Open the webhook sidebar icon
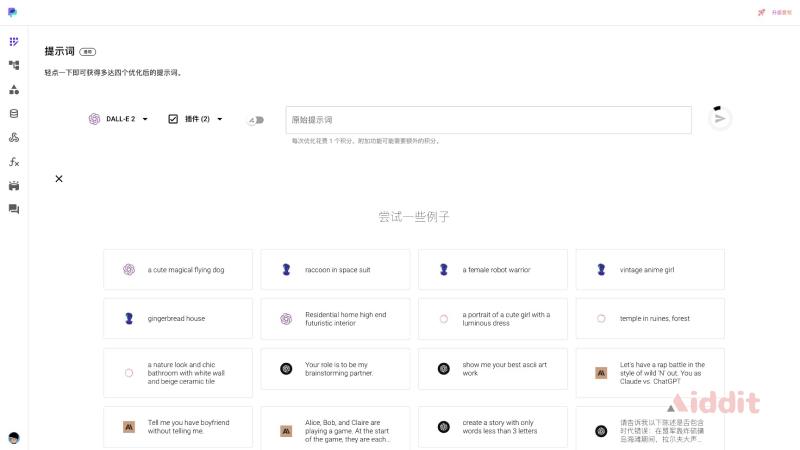This screenshot has width=800, height=450. click(x=14, y=137)
